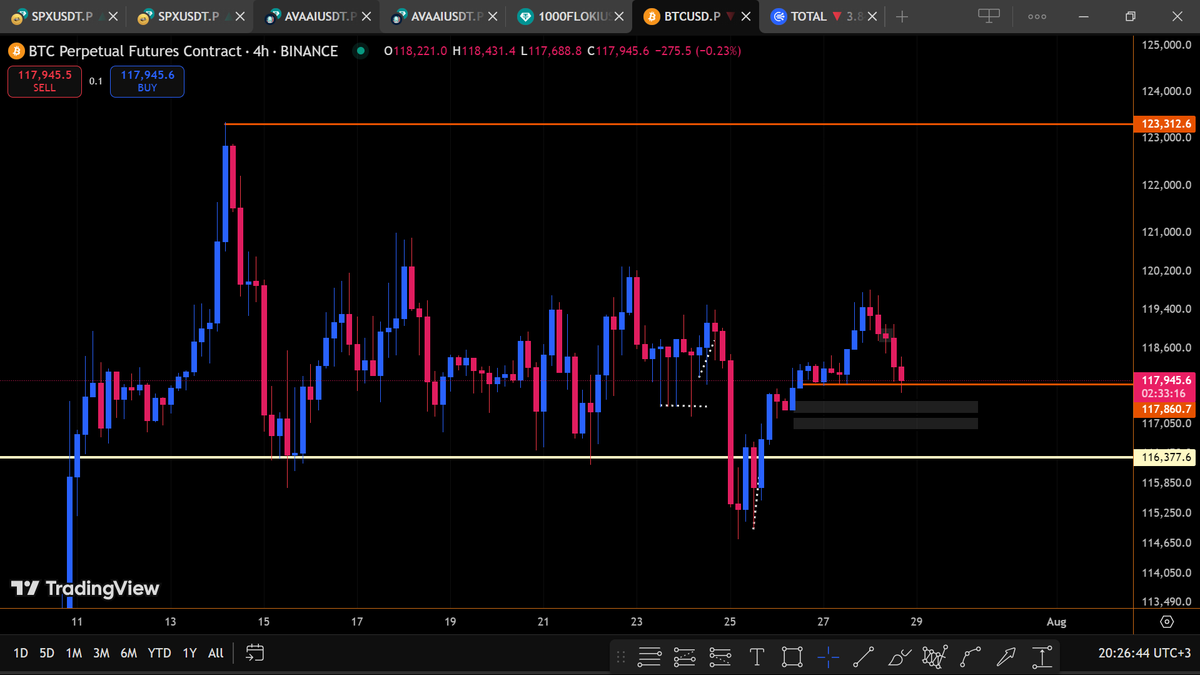
Task: Click the Aug label on time axis
Action: [1057, 621]
